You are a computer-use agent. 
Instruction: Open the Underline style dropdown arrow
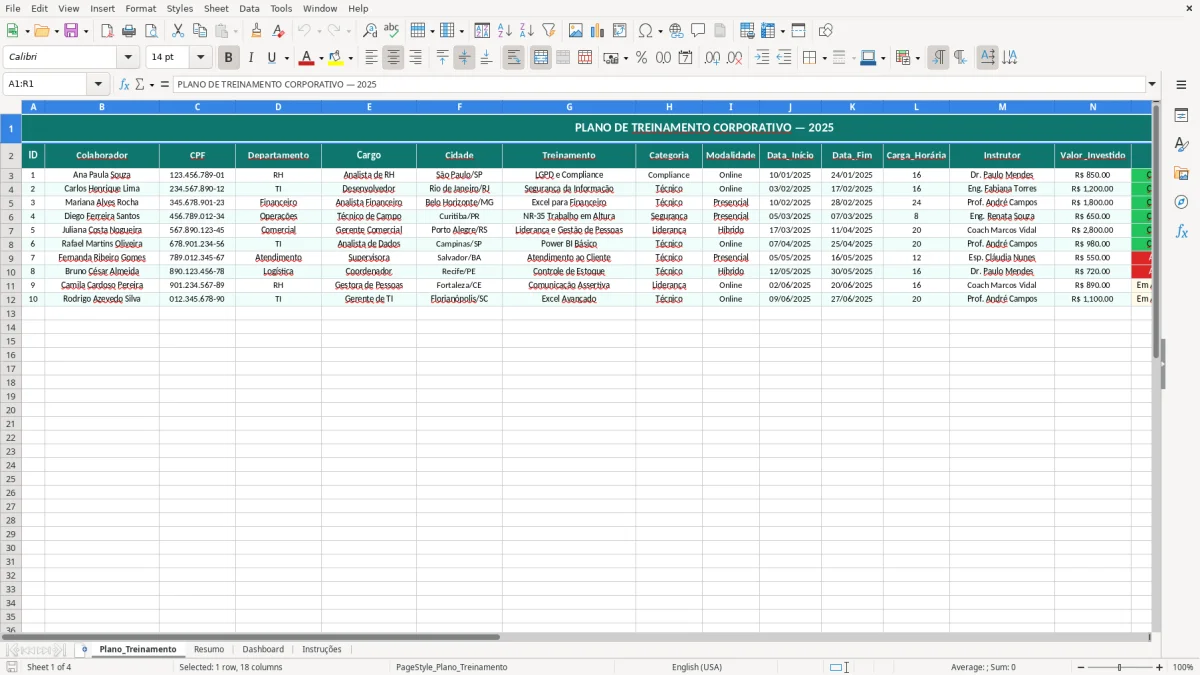click(286, 58)
